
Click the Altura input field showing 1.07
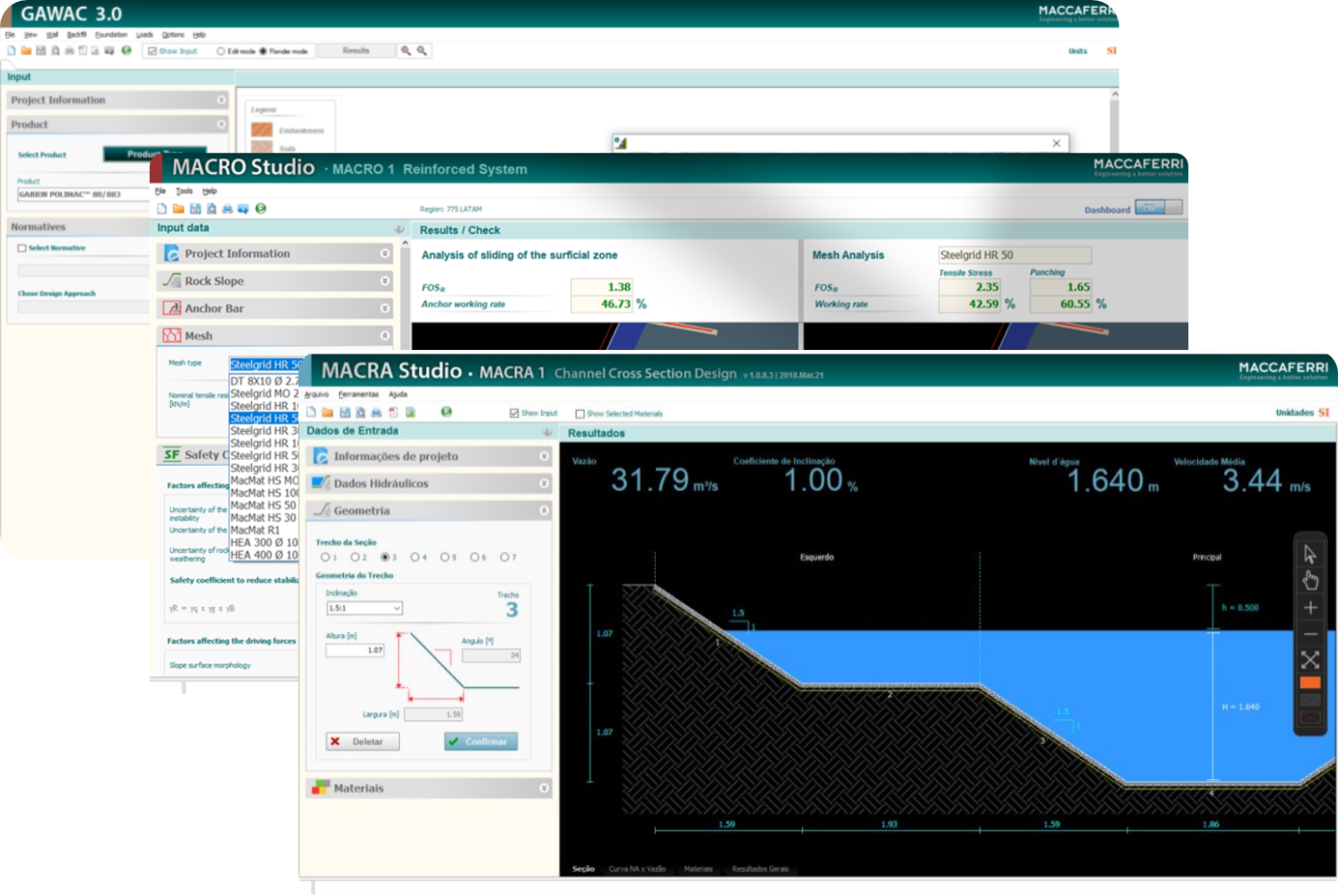(x=355, y=650)
